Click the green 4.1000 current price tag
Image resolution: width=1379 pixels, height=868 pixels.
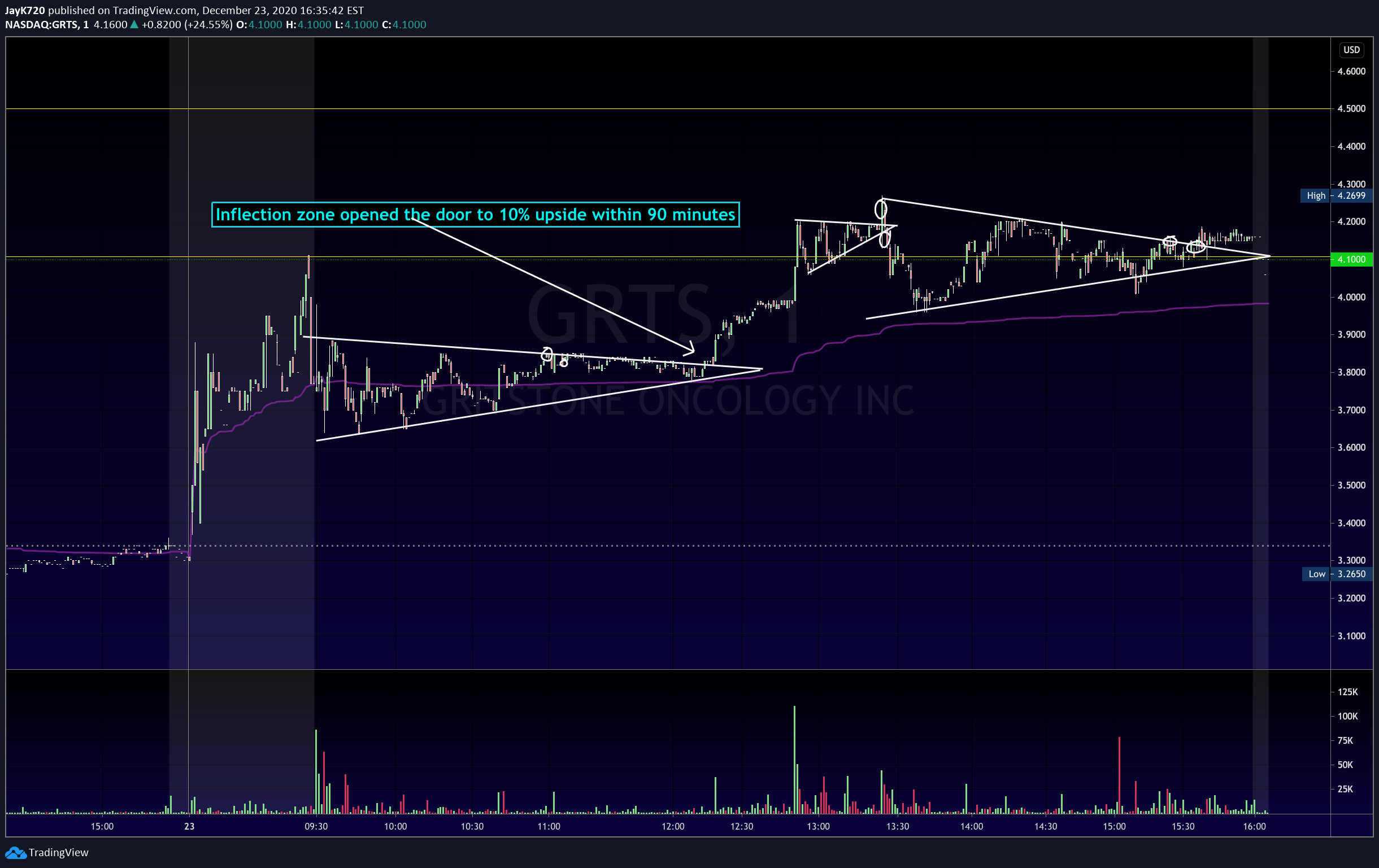point(1351,259)
